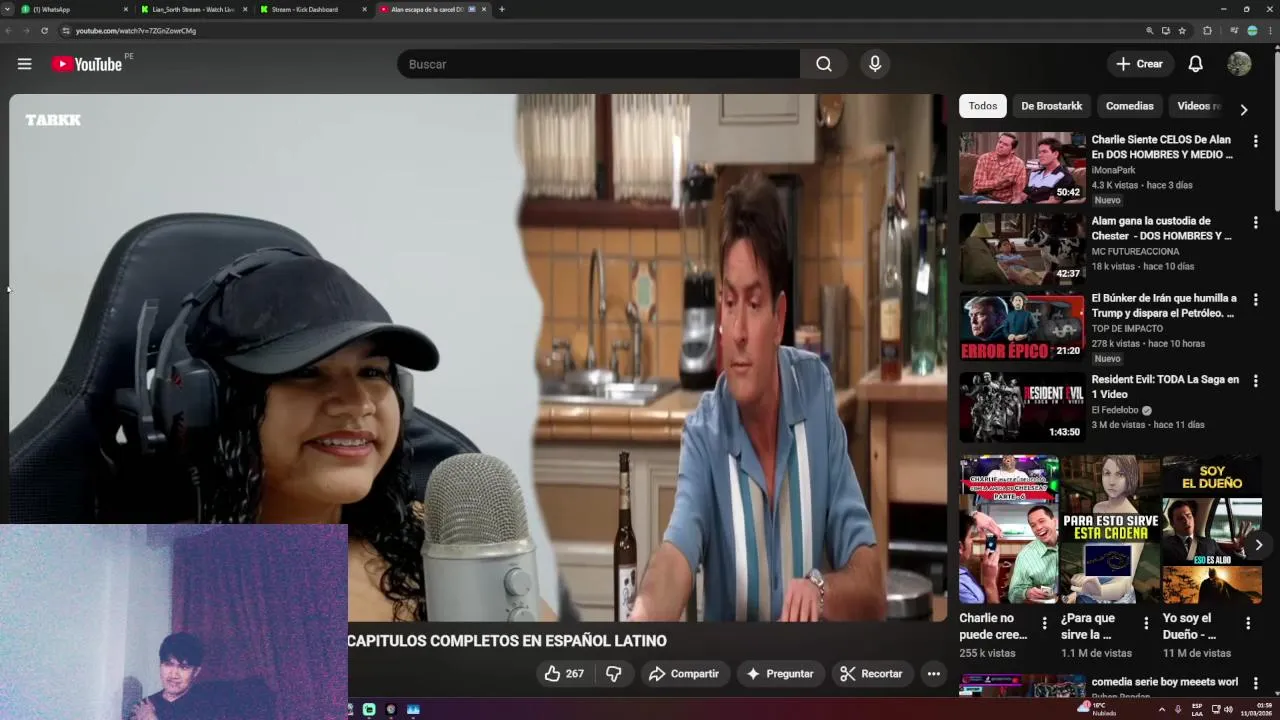Open options for Charlie Siente CELOS video

point(1255,141)
